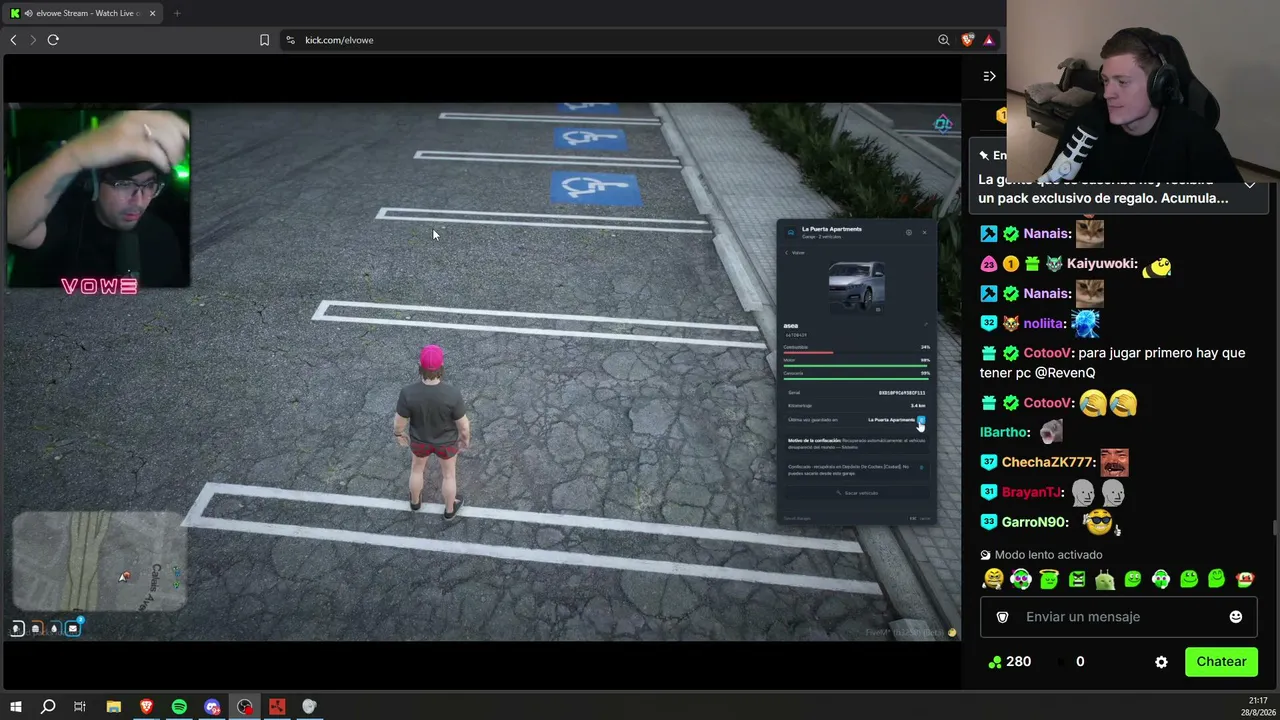
Task: Click the Combustible fuel bar
Action: (x=857, y=352)
